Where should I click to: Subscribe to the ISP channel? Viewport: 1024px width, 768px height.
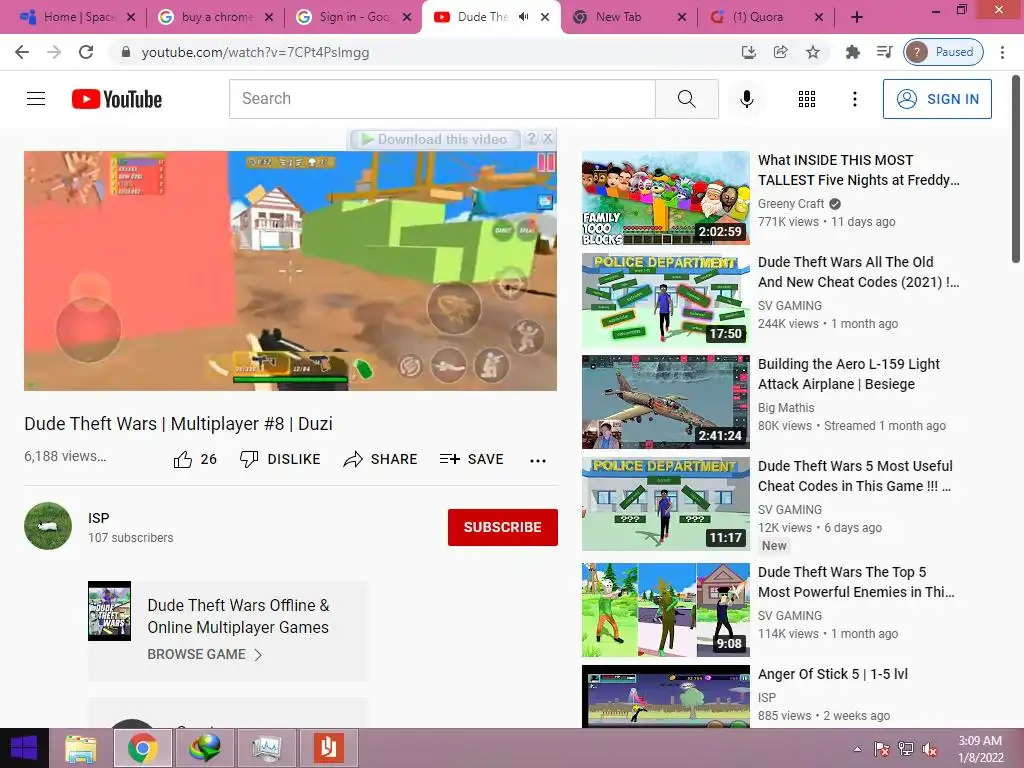(x=502, y=527)
